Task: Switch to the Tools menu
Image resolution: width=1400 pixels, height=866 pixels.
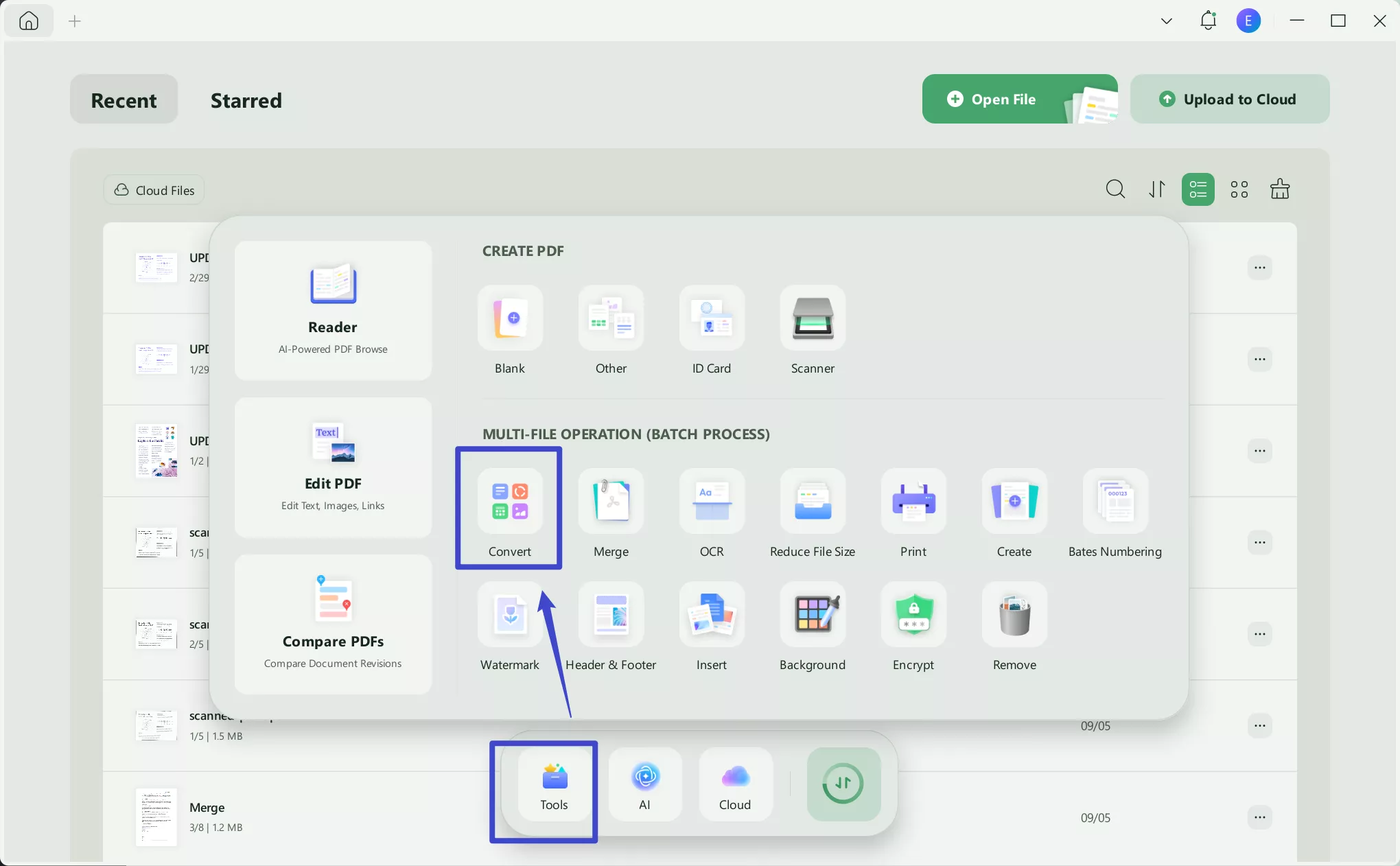Action: pos(553,785)
